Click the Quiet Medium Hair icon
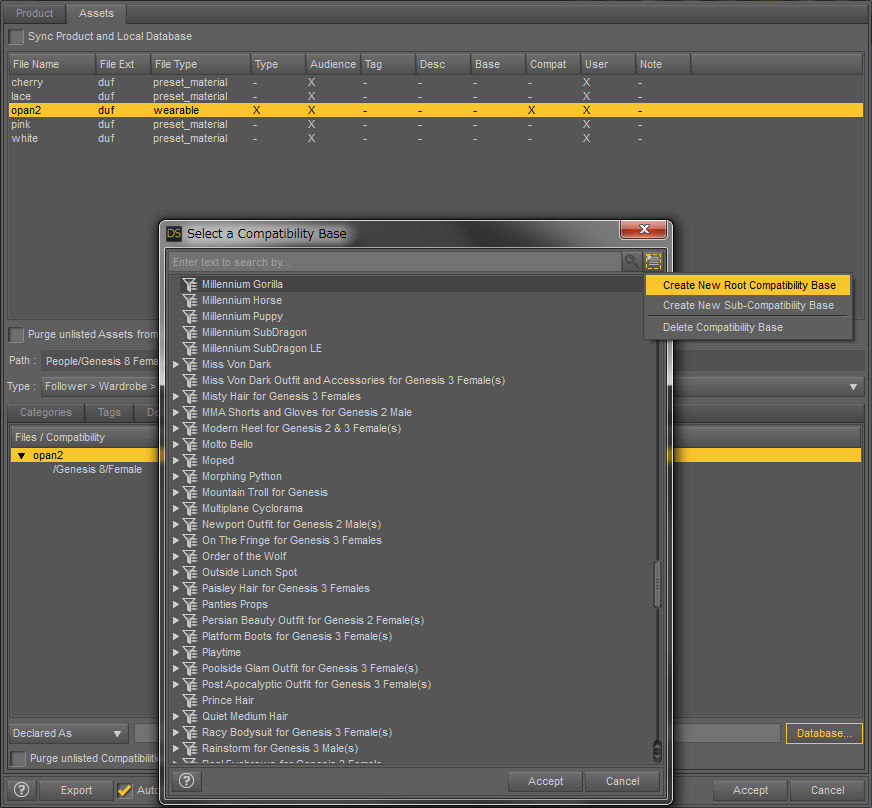The width and height of the screenshot is (872, 808). [190, 717]
